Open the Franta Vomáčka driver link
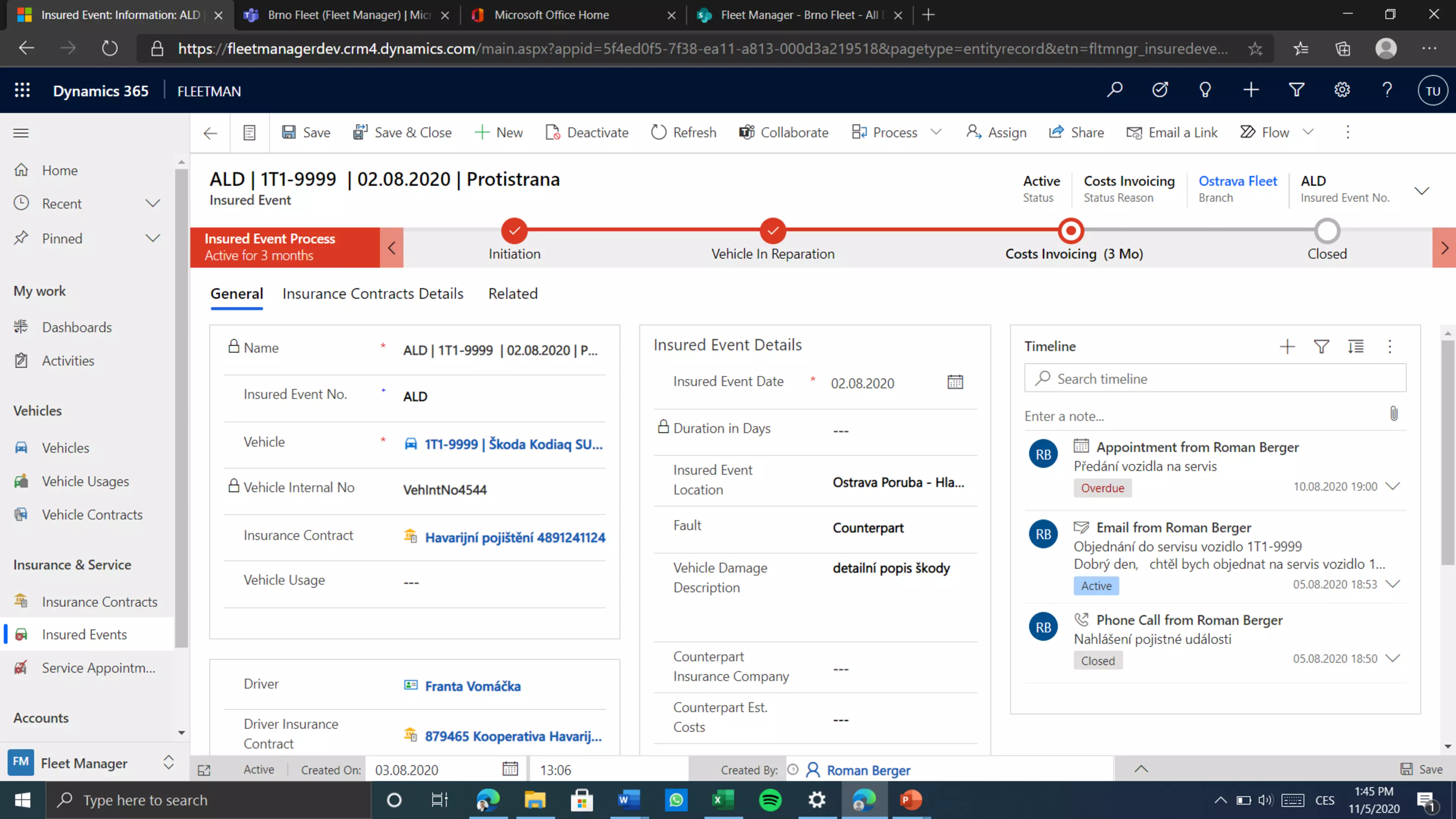 click(472, 686)
